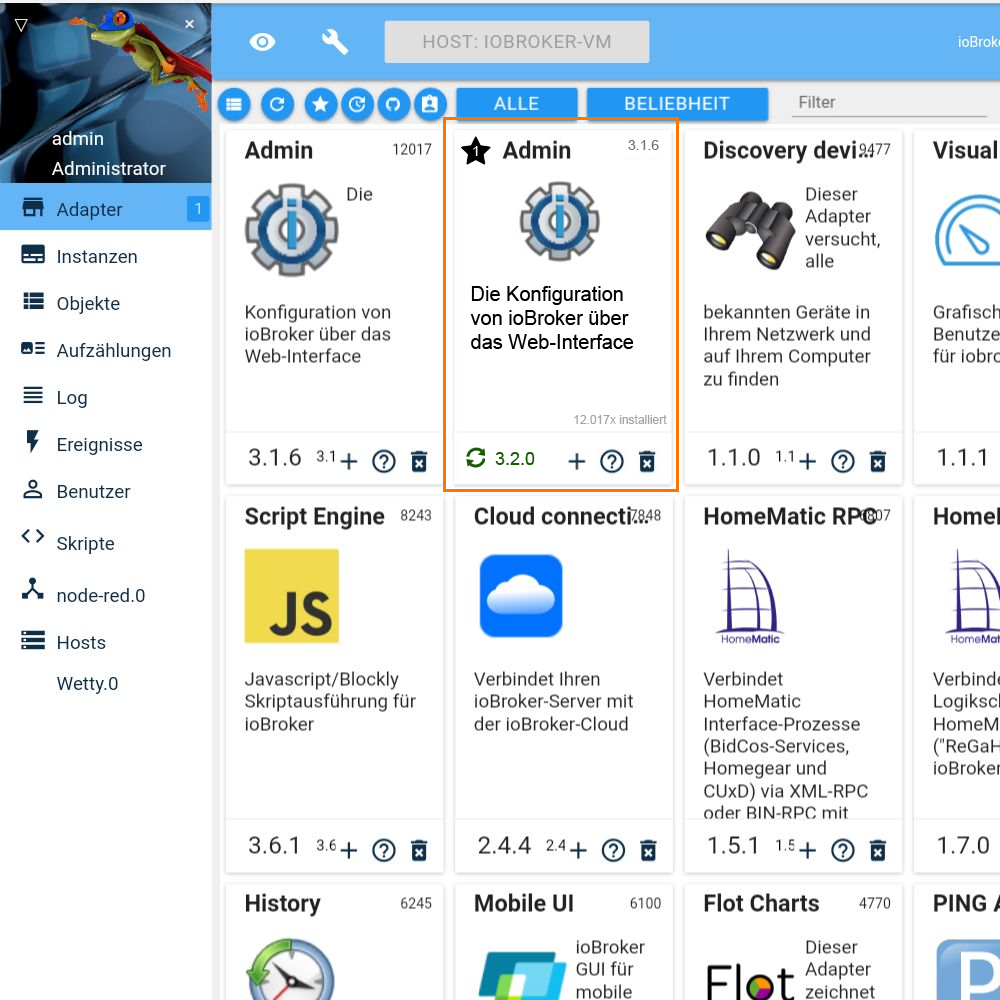Viewport: 1000px width, 1000px height.
Task: Refresh the adapter list
Action: (x=277, y=104)
